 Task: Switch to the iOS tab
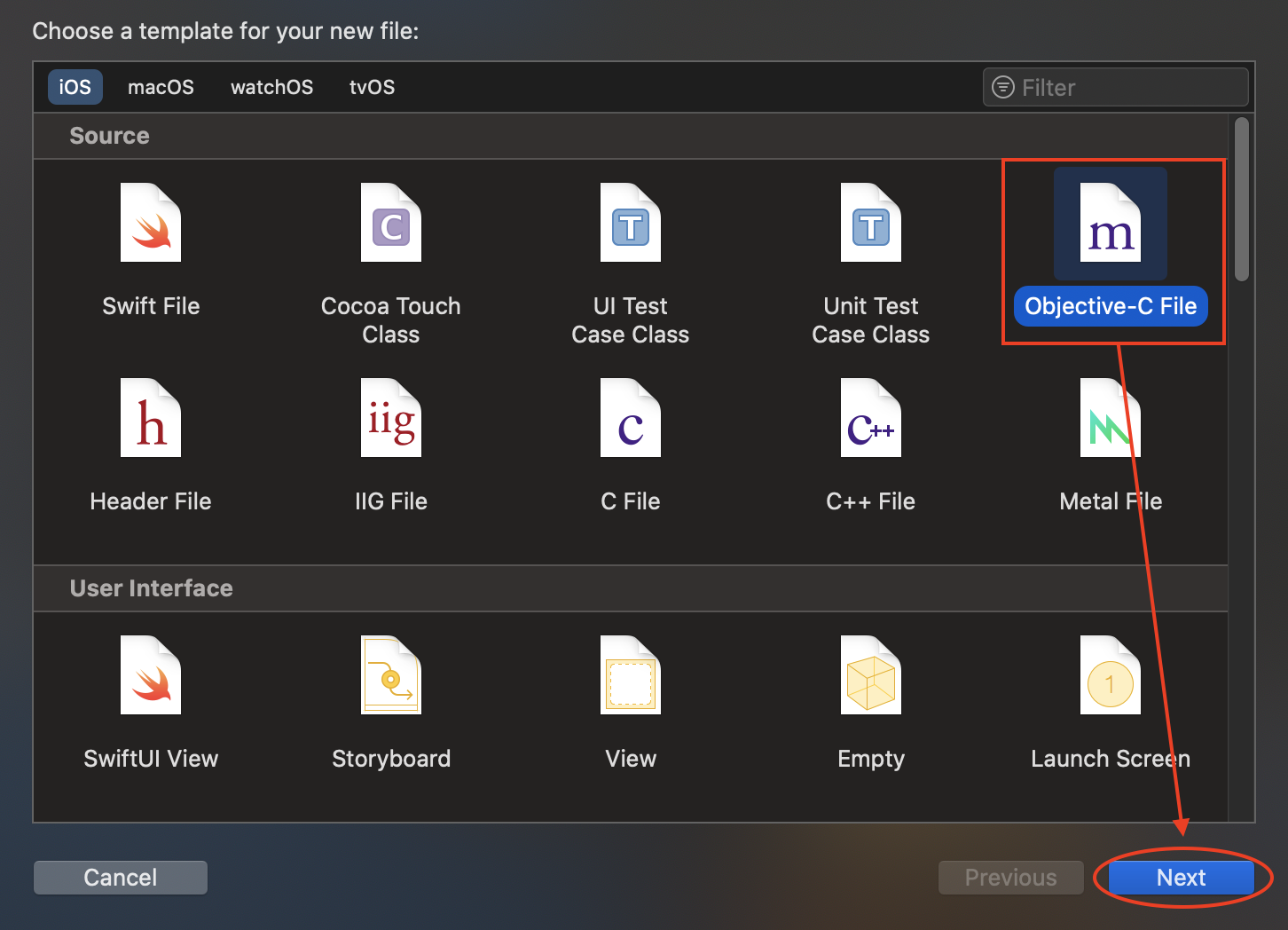(x=75, y=87)
